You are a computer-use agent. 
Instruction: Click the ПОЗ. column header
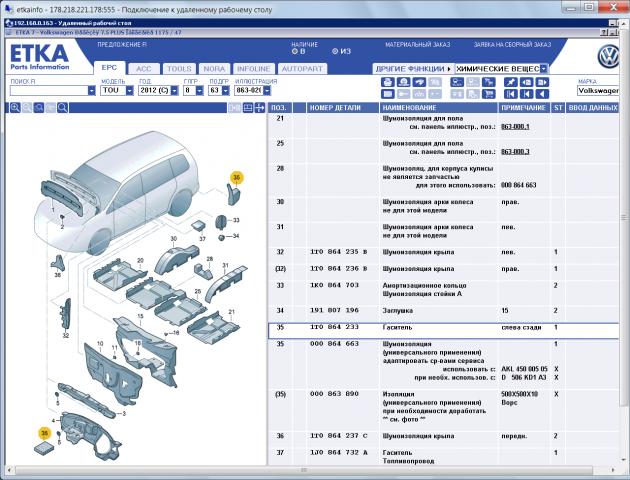click(x=279, y=108)
